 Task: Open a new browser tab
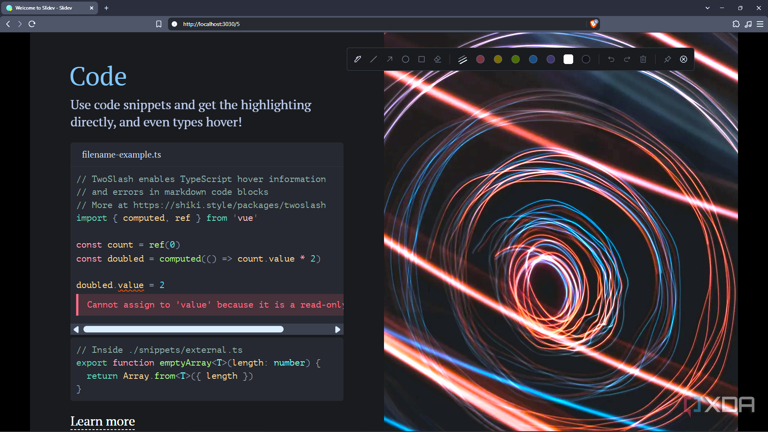pos(106,8)
